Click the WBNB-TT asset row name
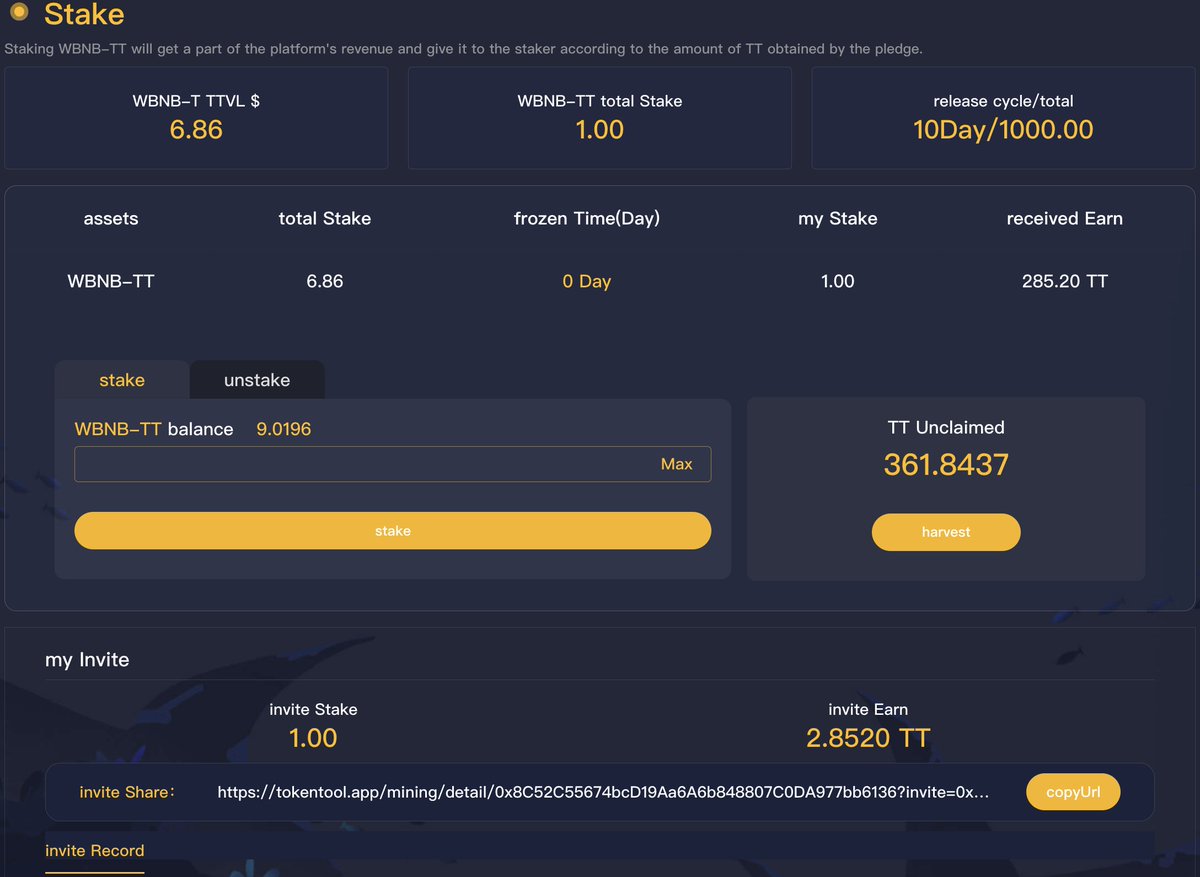Image resolution: width=1200 pixels, height=877 pixels. pos(111,281)
